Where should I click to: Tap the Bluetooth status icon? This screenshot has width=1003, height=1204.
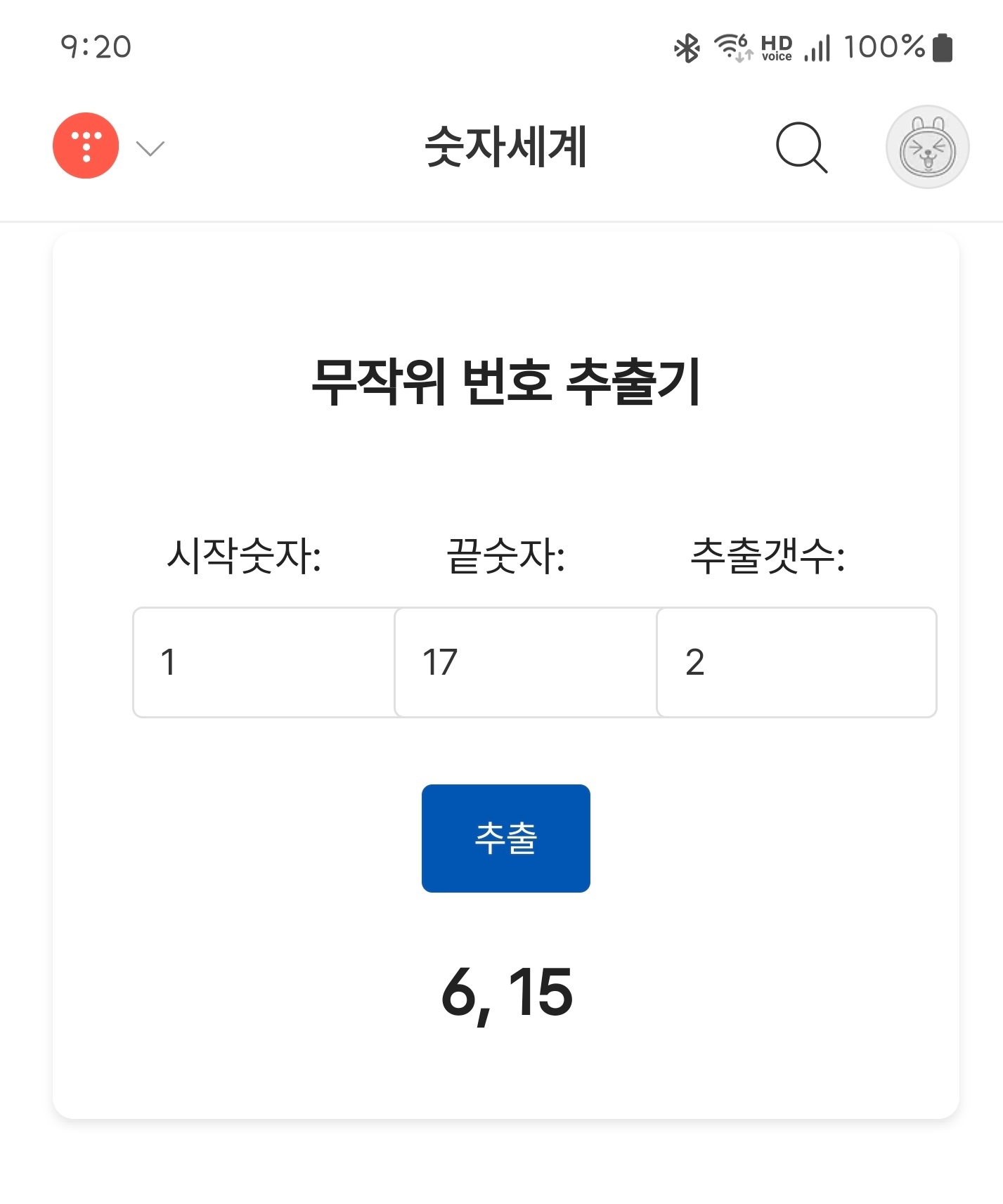(x=687, y=48)
